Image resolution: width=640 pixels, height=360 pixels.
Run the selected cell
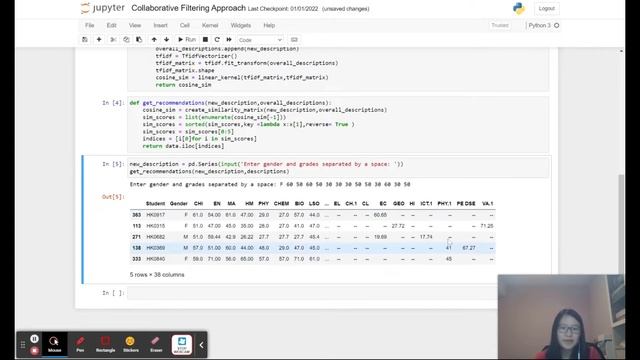187,40
